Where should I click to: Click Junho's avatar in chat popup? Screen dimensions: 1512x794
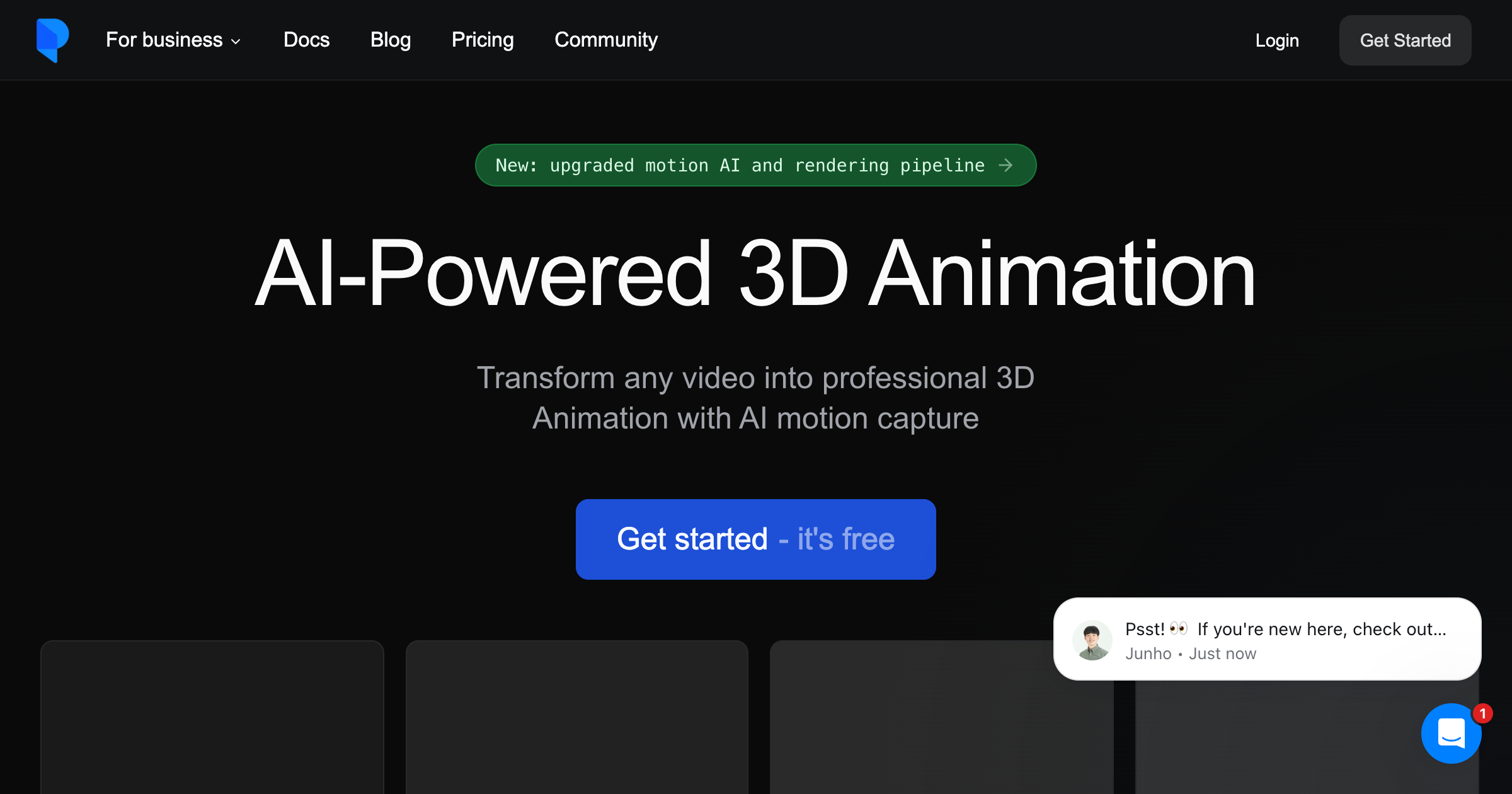[x=1092, y=640]
